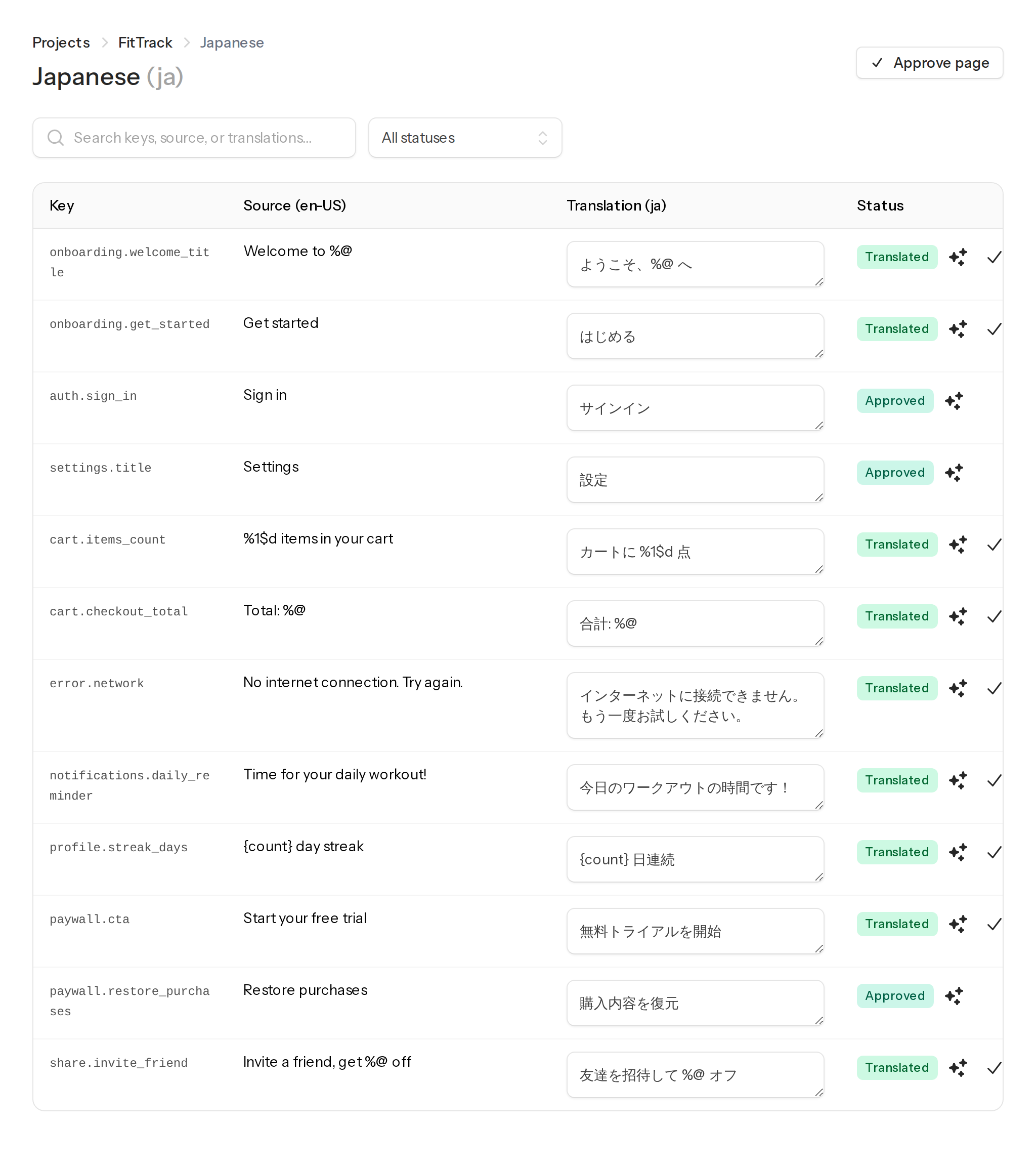
Task: Click sparkle icon for notifications.daily_reminder
Action: tap(958, 780)
